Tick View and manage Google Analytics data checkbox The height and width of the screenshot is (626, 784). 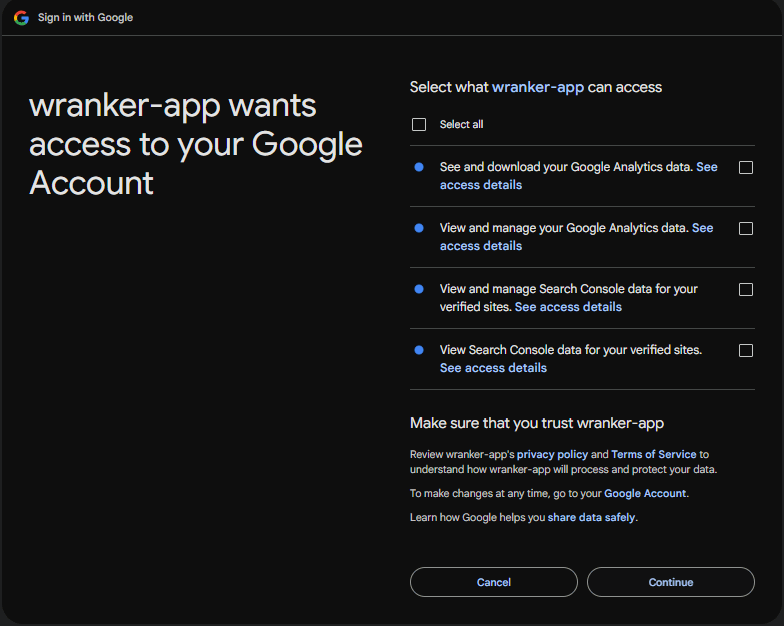point(746,228)
